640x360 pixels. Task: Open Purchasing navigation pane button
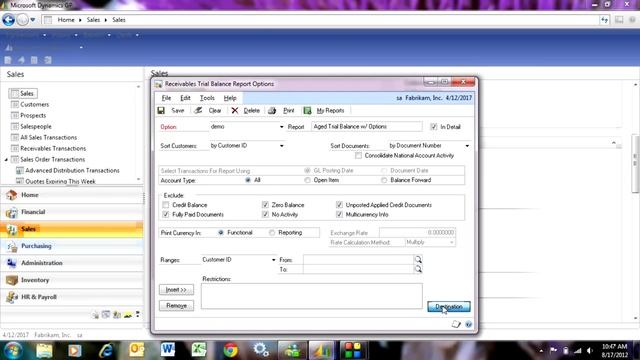72,246
